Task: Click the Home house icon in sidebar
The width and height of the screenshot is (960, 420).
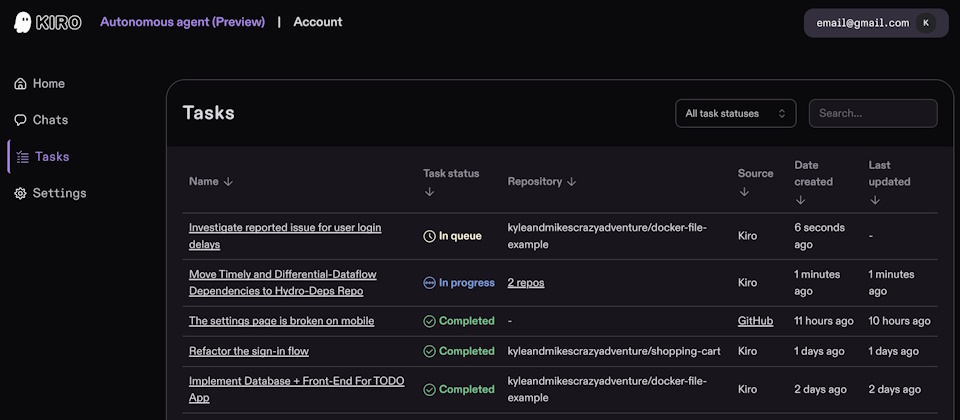Action: pos(20,84)
